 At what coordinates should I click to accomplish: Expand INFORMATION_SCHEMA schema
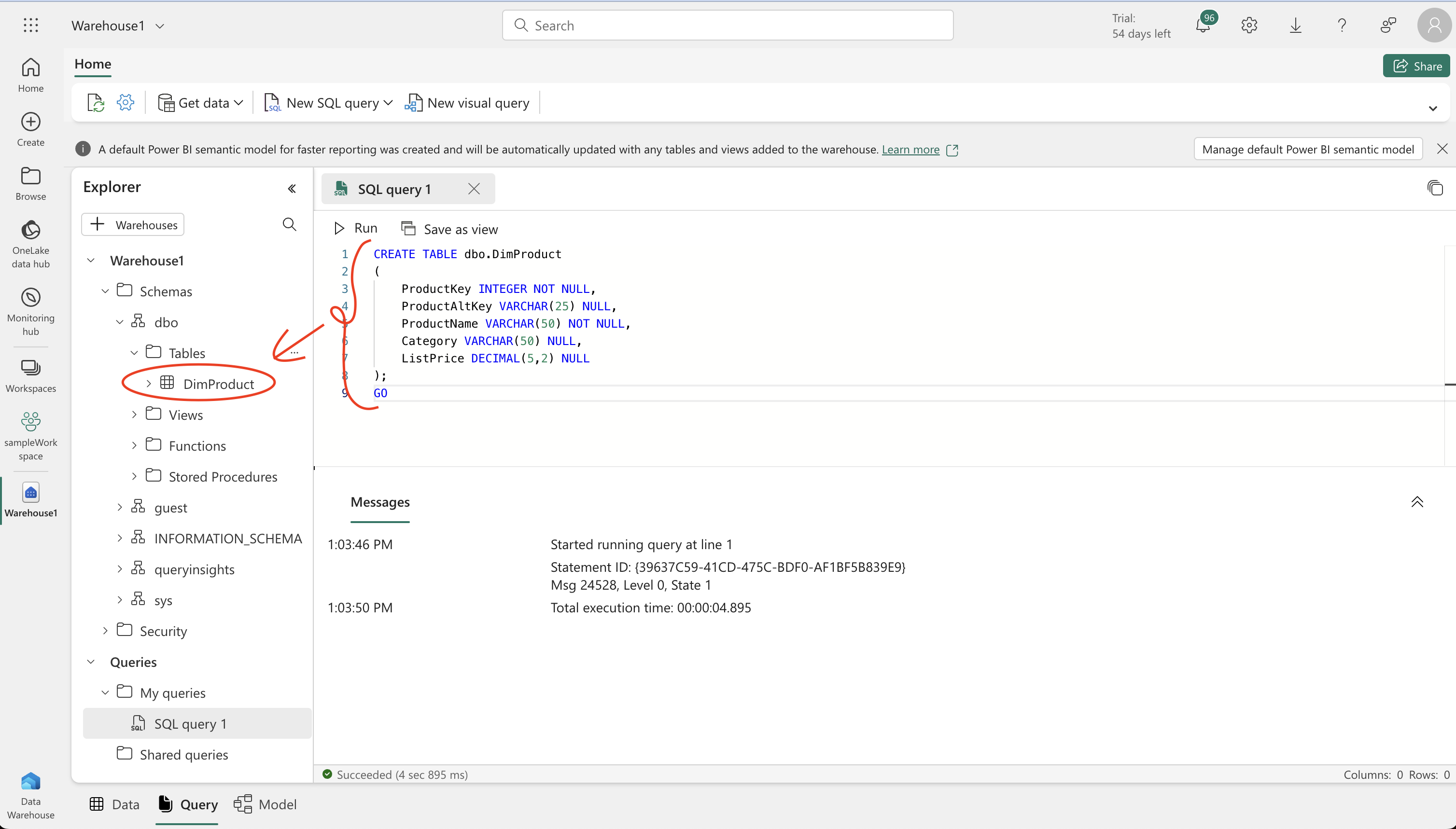tap(120, 538)
